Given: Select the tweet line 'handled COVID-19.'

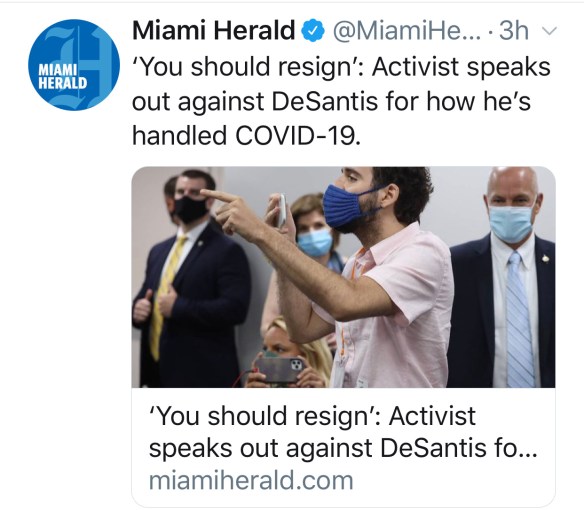Looking at the screenshot, I should tap(247, 135).
